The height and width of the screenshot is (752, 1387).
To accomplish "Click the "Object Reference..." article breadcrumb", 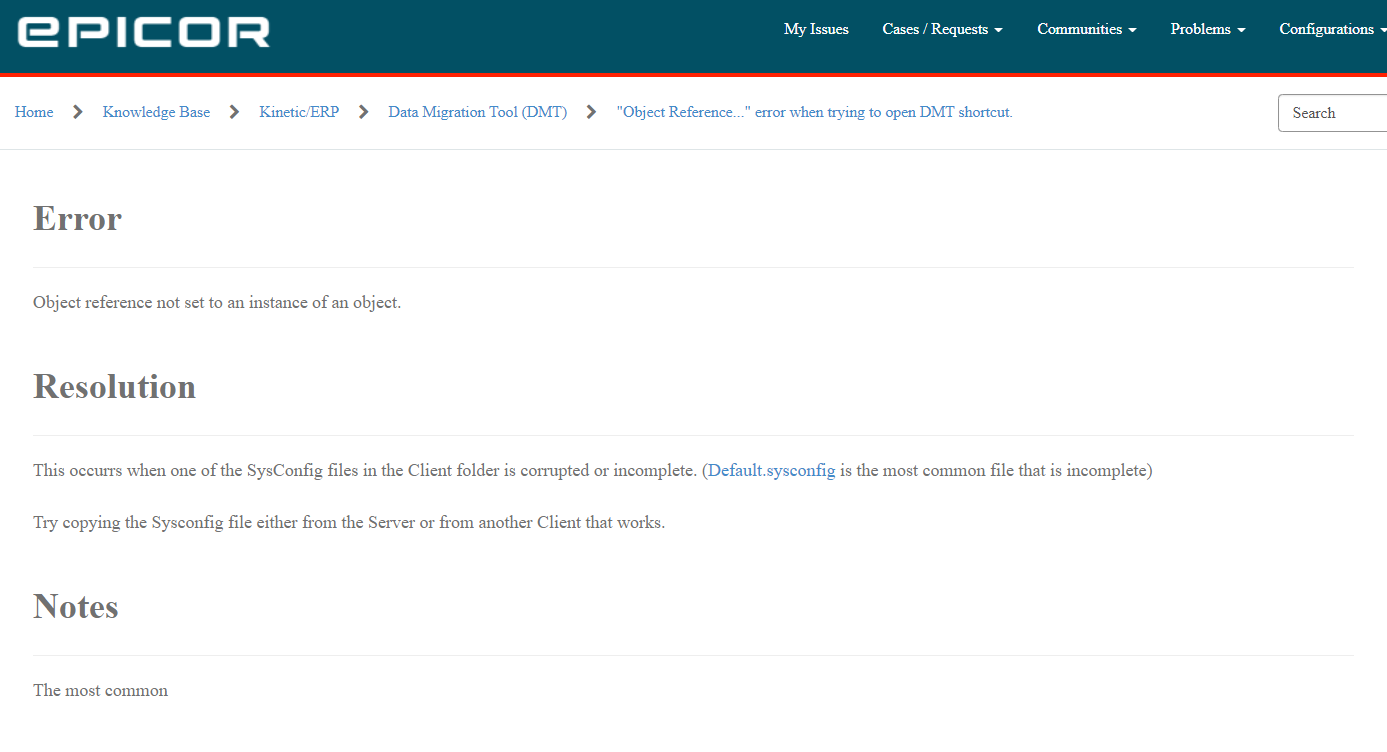I will point(815,112).
